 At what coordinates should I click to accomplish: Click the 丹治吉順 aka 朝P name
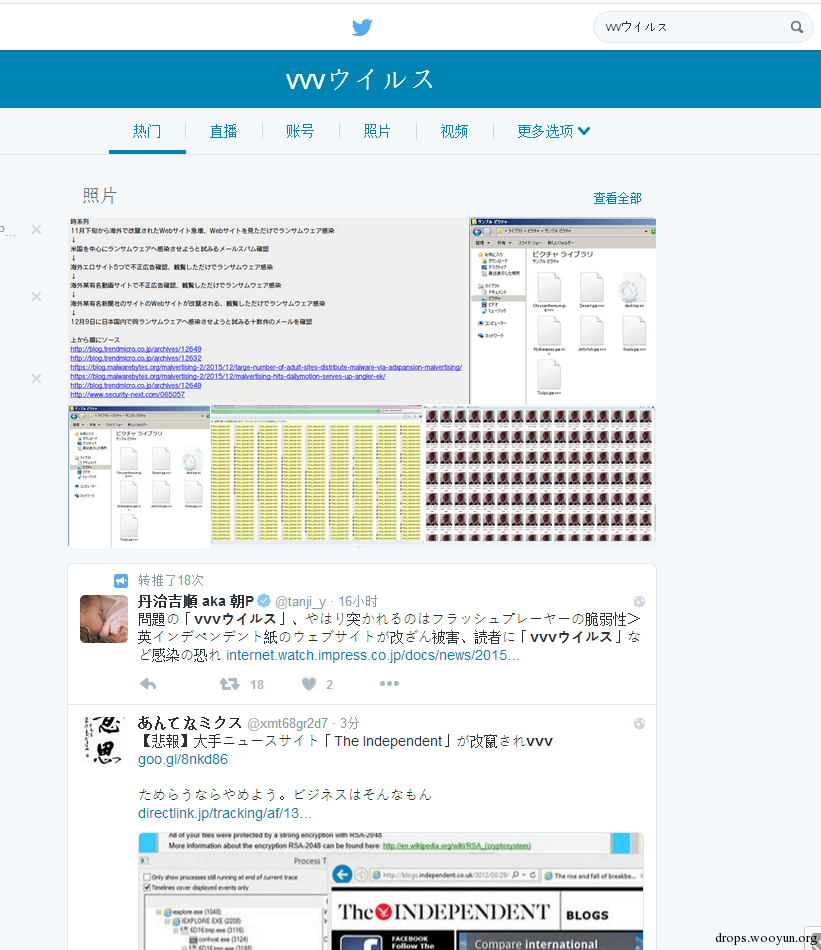pos(196,601)
